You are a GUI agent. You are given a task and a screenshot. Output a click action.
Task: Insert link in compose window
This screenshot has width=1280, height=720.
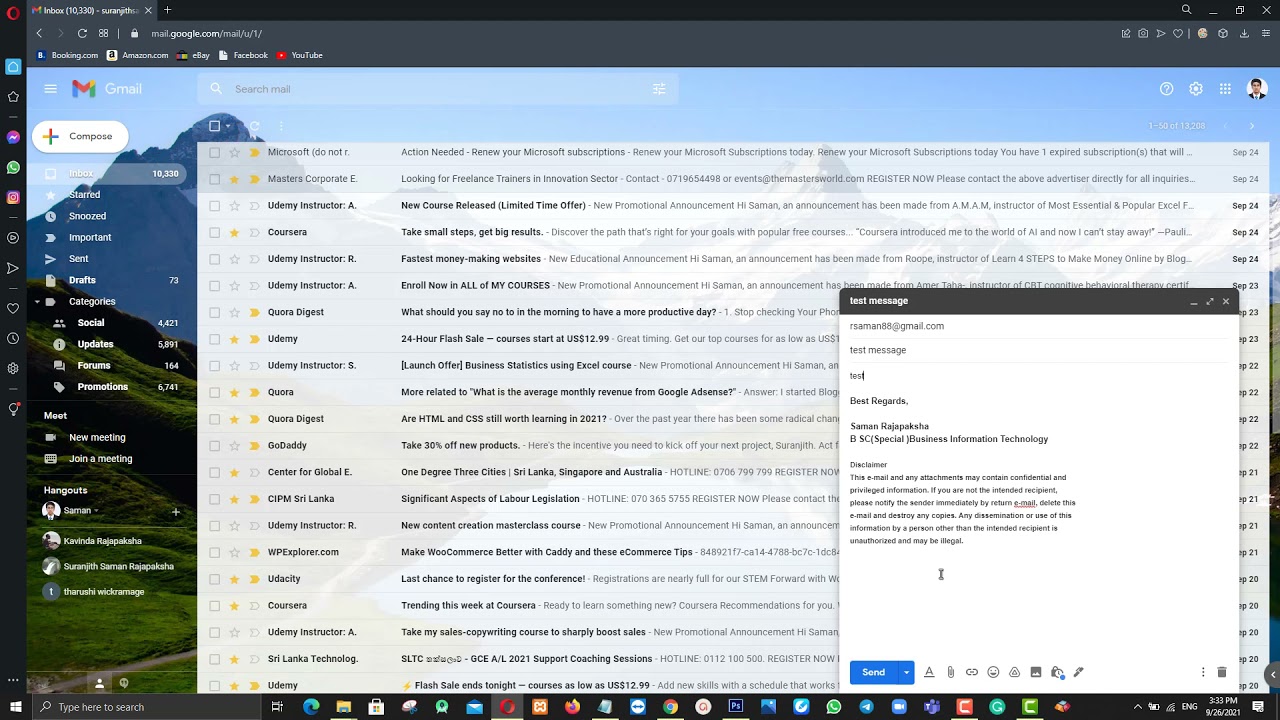[x=972, y=672]
